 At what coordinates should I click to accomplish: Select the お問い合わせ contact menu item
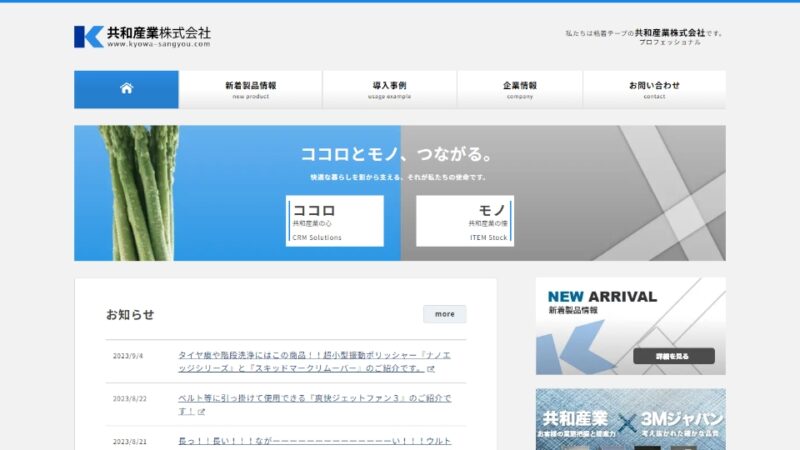click(x=654, y=89)
